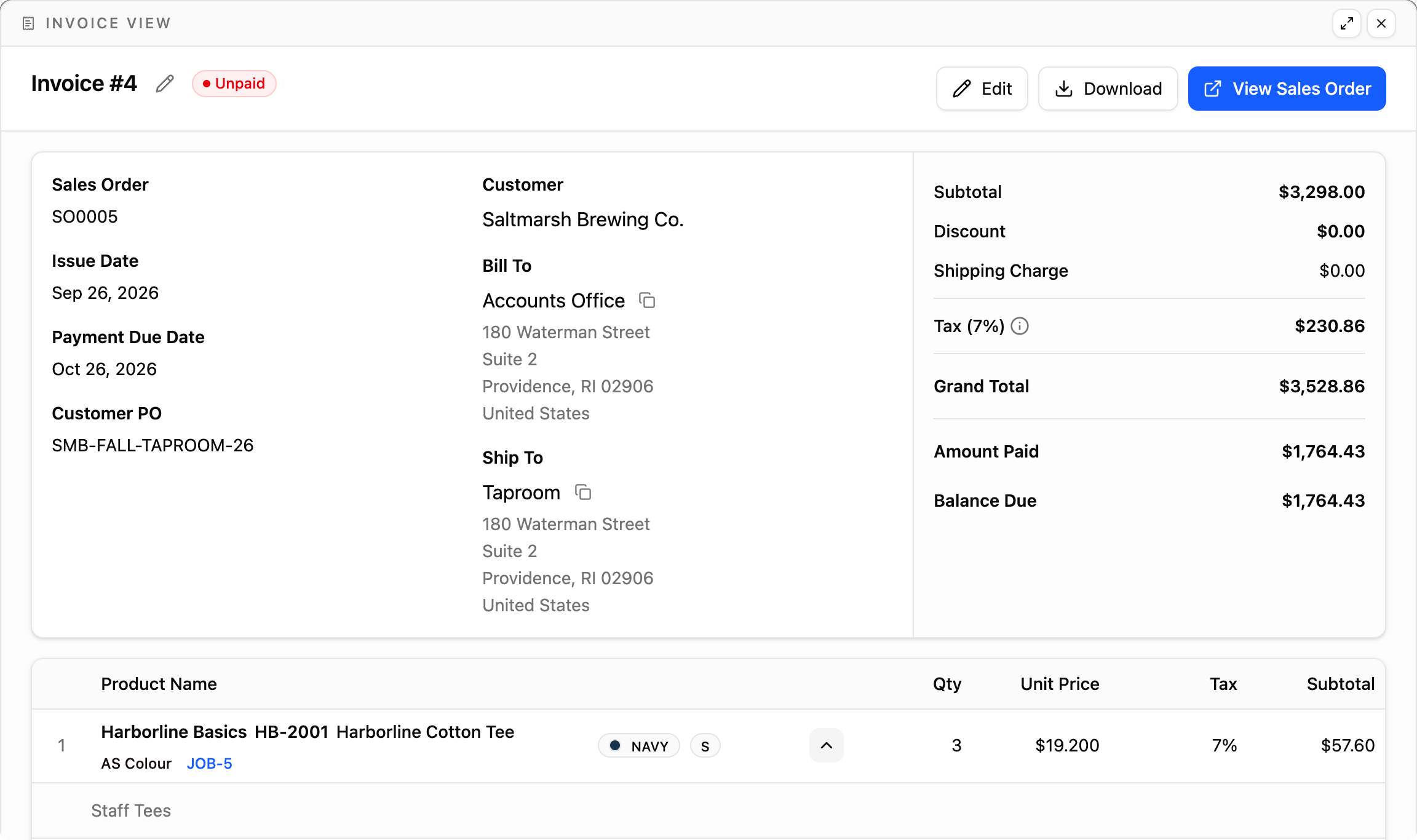This screenshot has height=840, width=1417.
Task: Click payment due date Oct 26, 2026
Action: pyautogui.click(x=105, y=369)
